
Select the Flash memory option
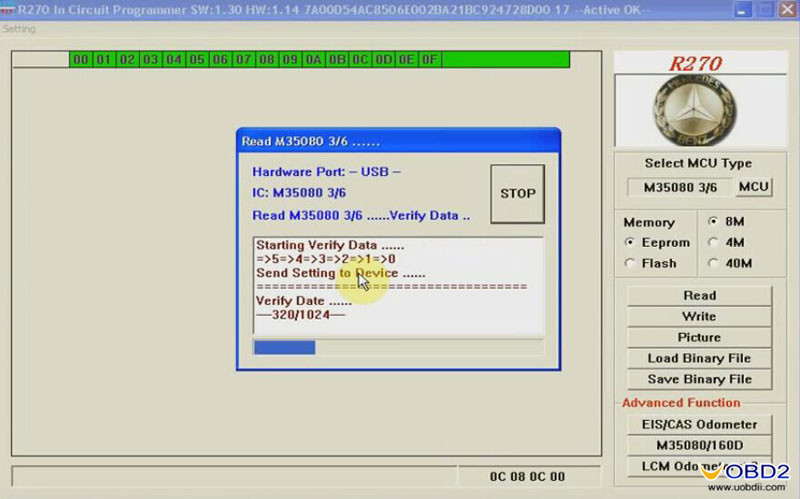(x=651, y=263)
